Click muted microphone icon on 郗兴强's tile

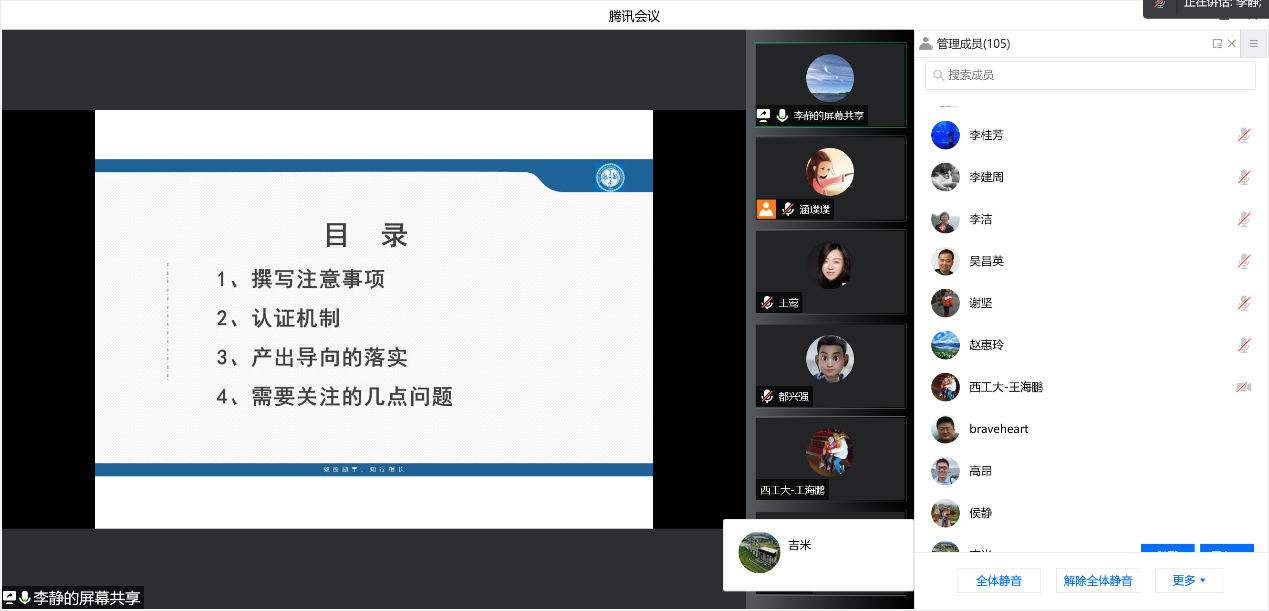(x=766, y=396)
